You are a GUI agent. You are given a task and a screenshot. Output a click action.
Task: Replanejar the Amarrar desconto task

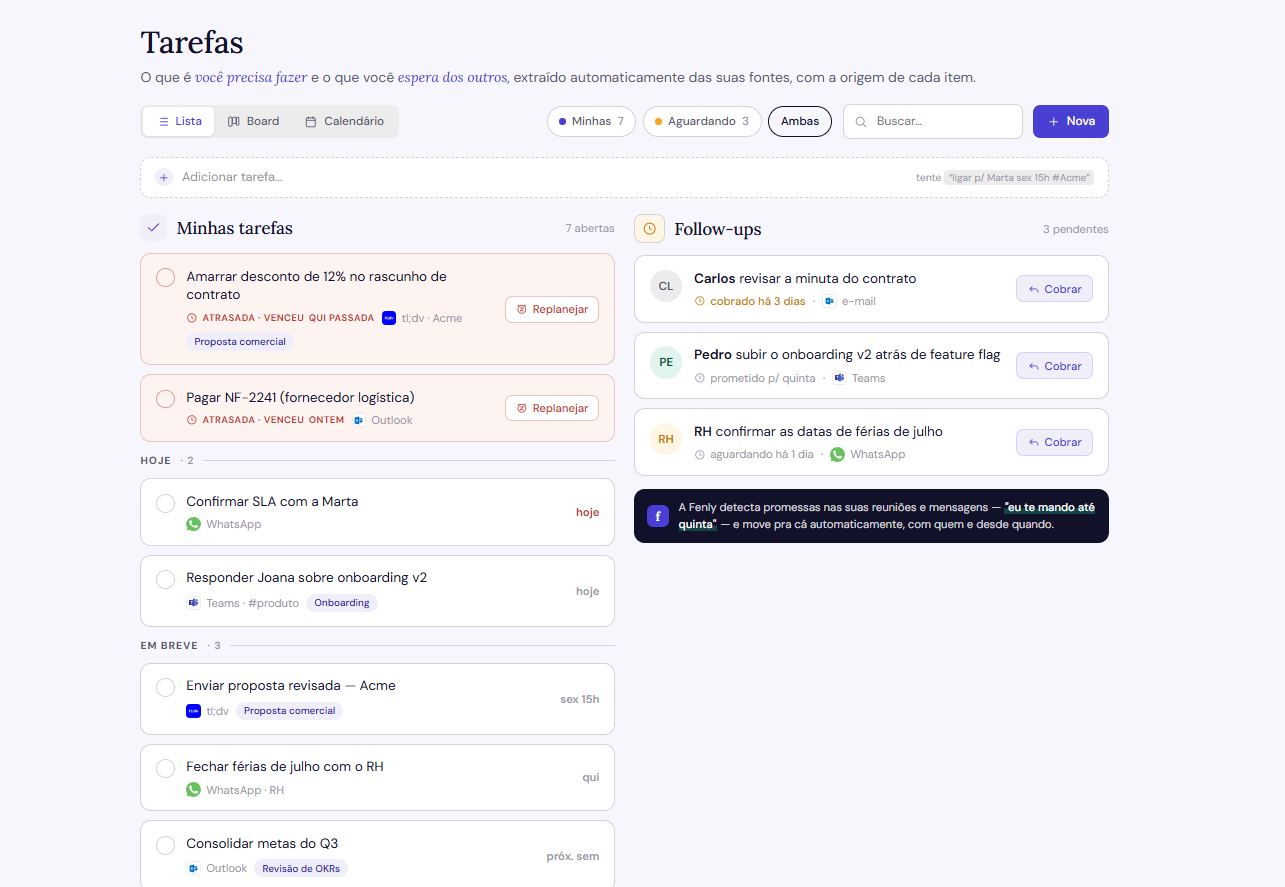pyautogui.click(x=552, y=309)
